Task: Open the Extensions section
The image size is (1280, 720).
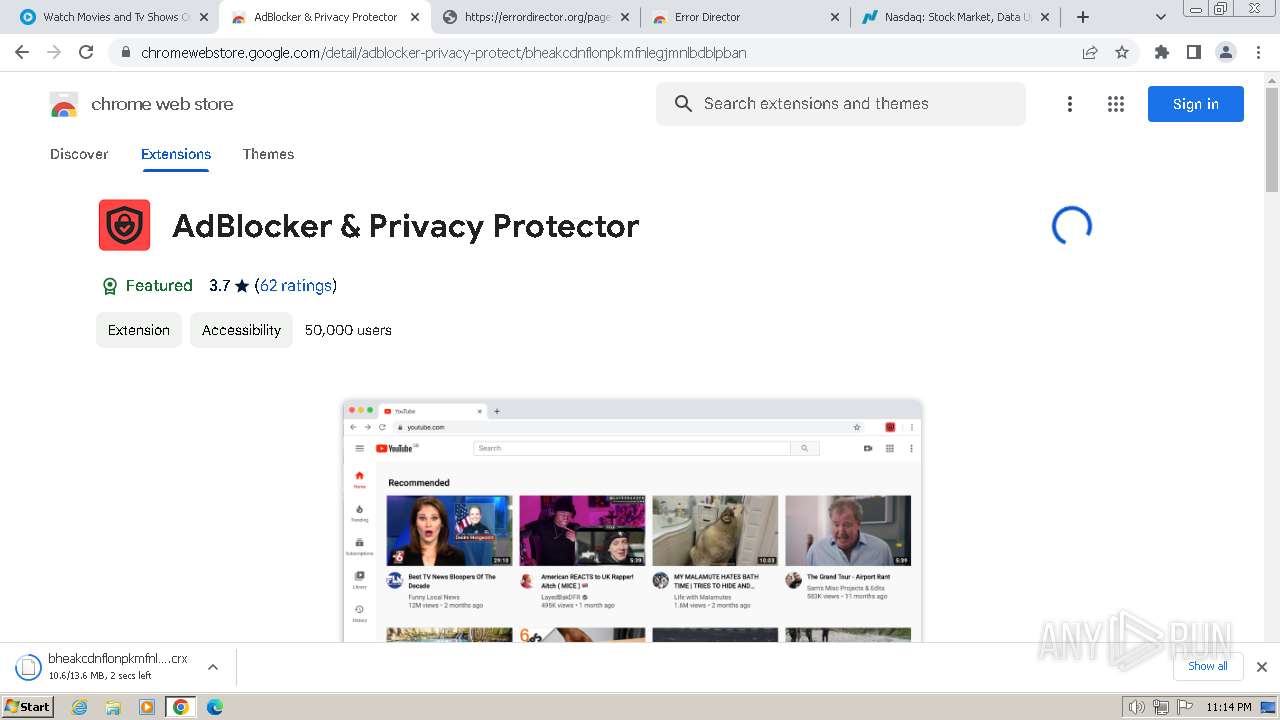Action: [x=176, y=154]
